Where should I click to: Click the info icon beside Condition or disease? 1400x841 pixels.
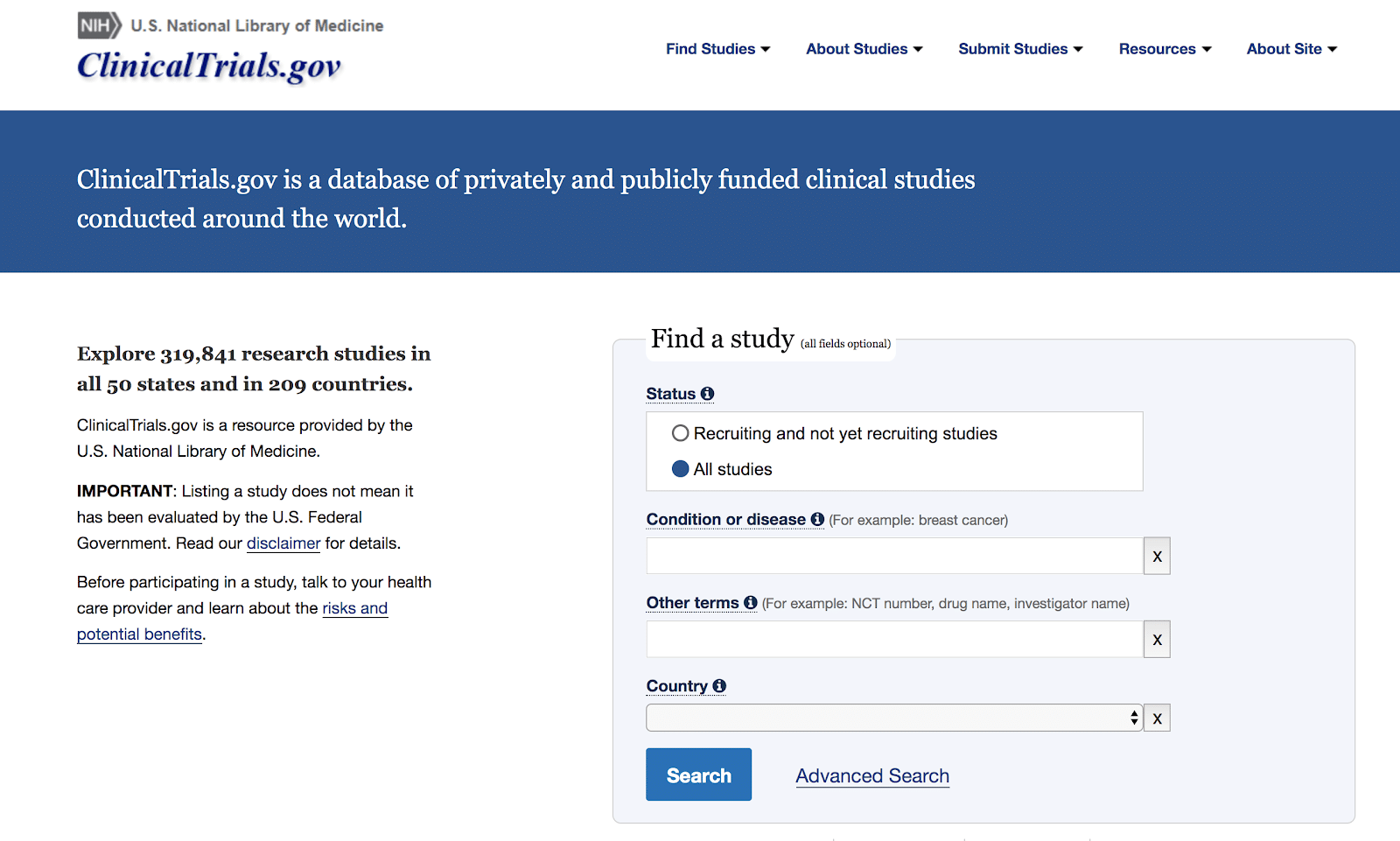(817, 519)
